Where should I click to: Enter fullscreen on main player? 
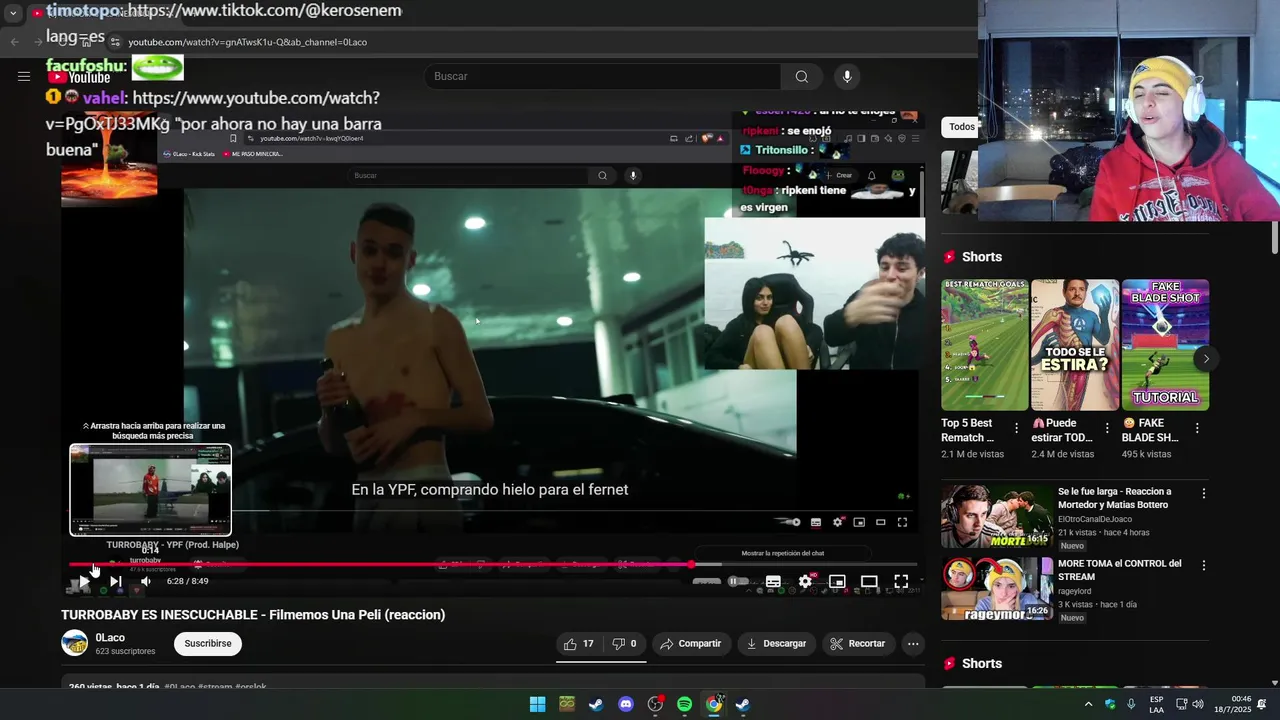tap(901, 581)
